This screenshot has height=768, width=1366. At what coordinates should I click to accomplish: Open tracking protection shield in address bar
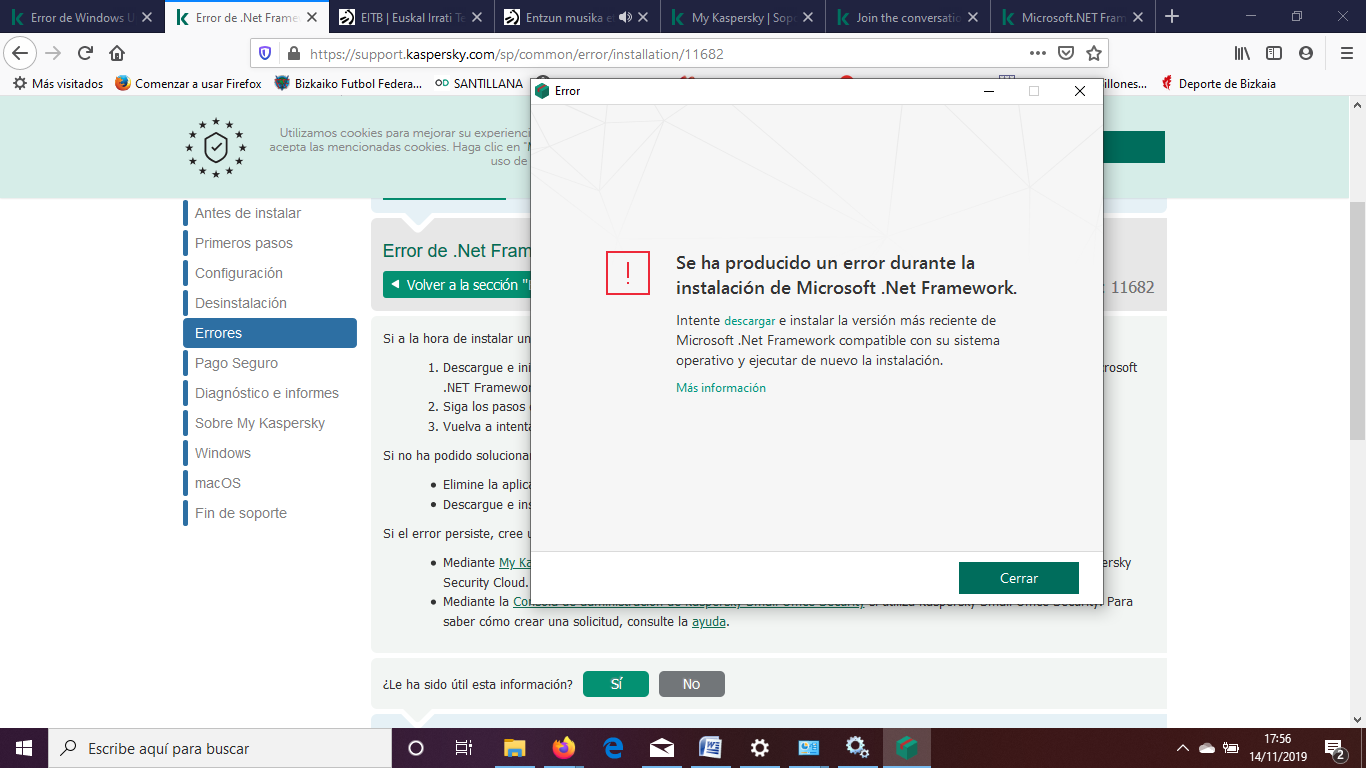point(265,54)
